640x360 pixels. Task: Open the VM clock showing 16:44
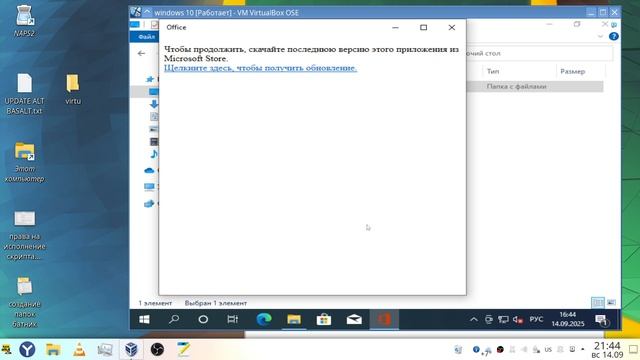tap(568, 319)
